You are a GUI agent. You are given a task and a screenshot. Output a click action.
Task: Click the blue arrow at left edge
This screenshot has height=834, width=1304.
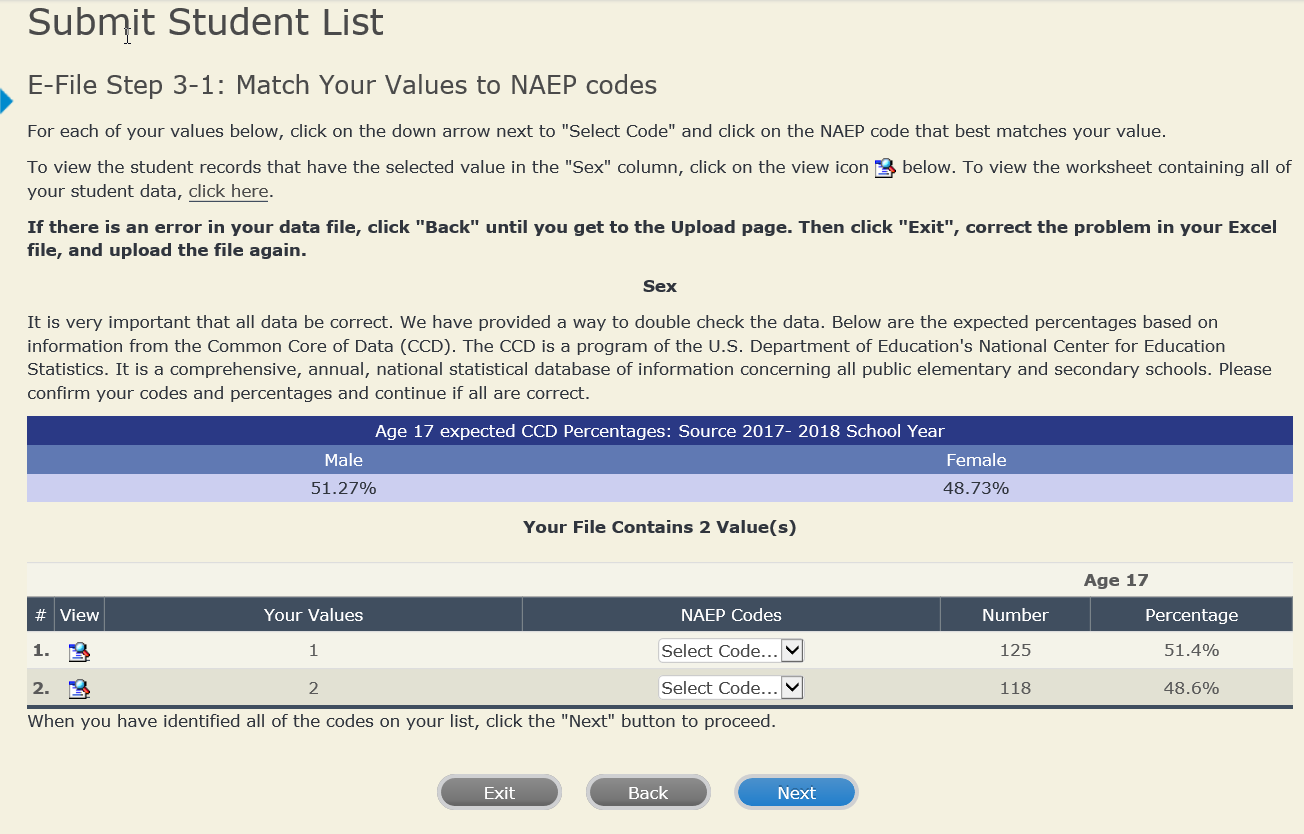pos(6,101)
